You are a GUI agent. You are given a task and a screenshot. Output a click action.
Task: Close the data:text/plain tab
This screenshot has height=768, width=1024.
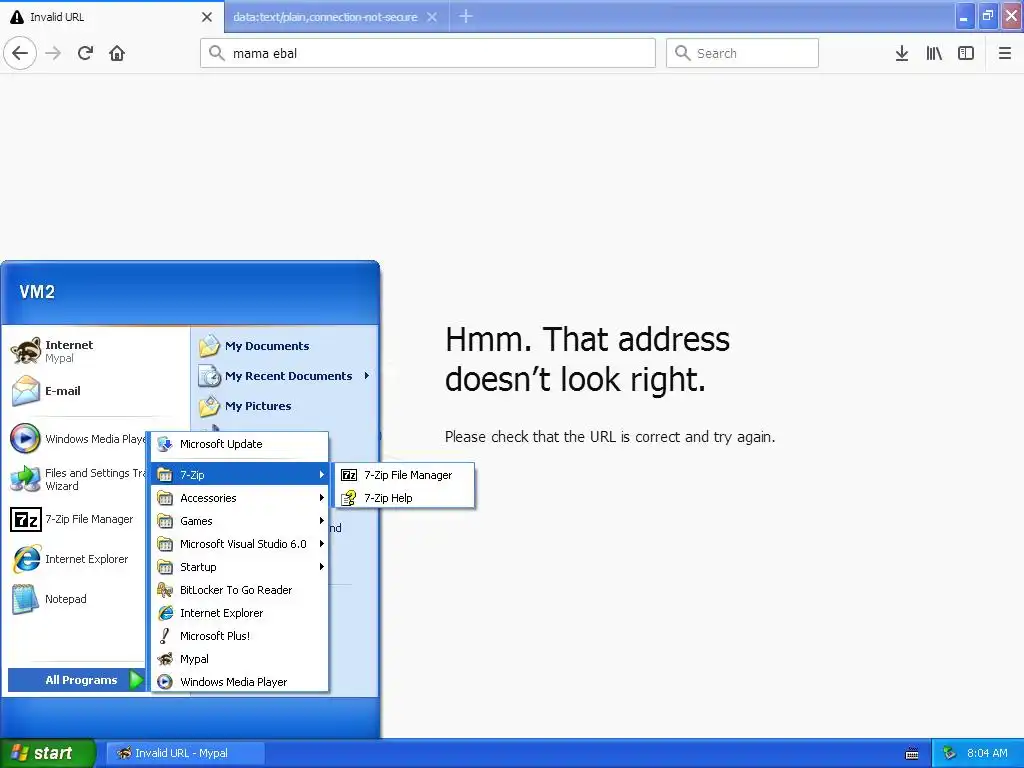(x=432, y=17)
